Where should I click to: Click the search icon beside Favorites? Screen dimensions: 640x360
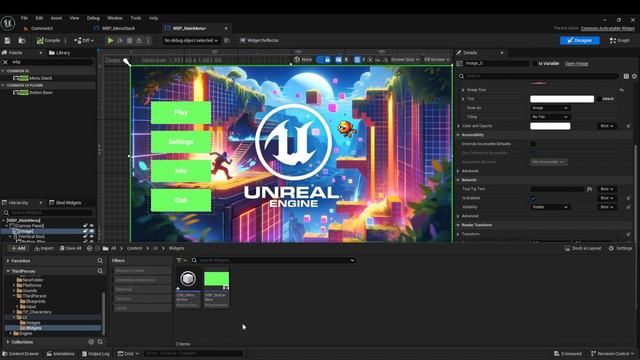point(100,260)
